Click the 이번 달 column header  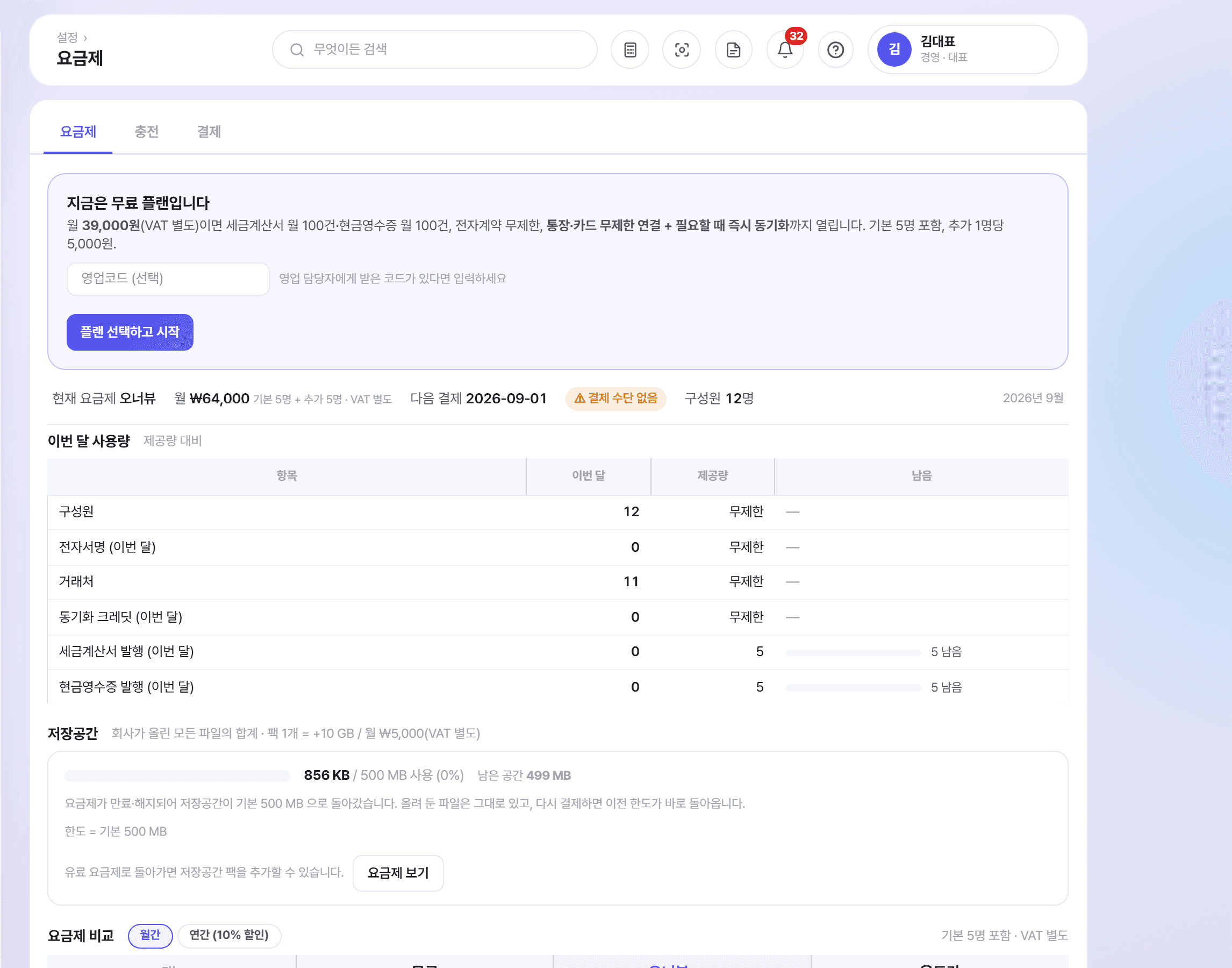[x=589, y=476]
